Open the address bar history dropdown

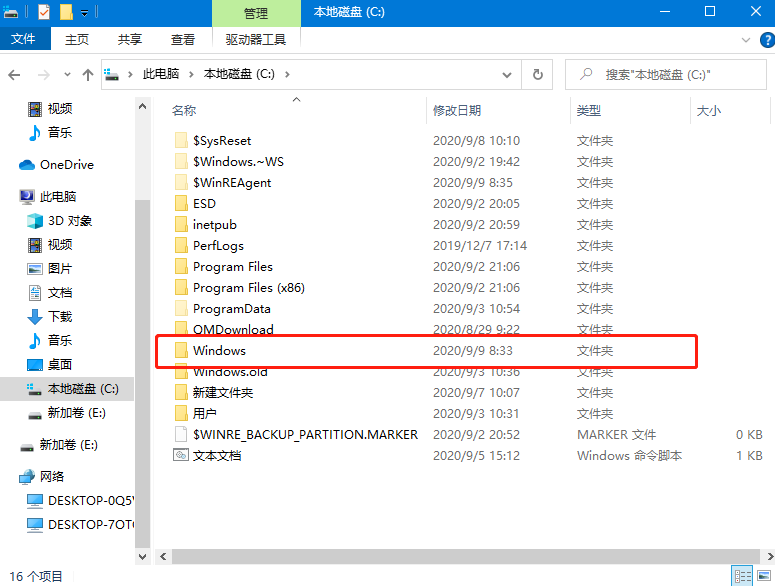pyautogui.click(x=507, y=75)
